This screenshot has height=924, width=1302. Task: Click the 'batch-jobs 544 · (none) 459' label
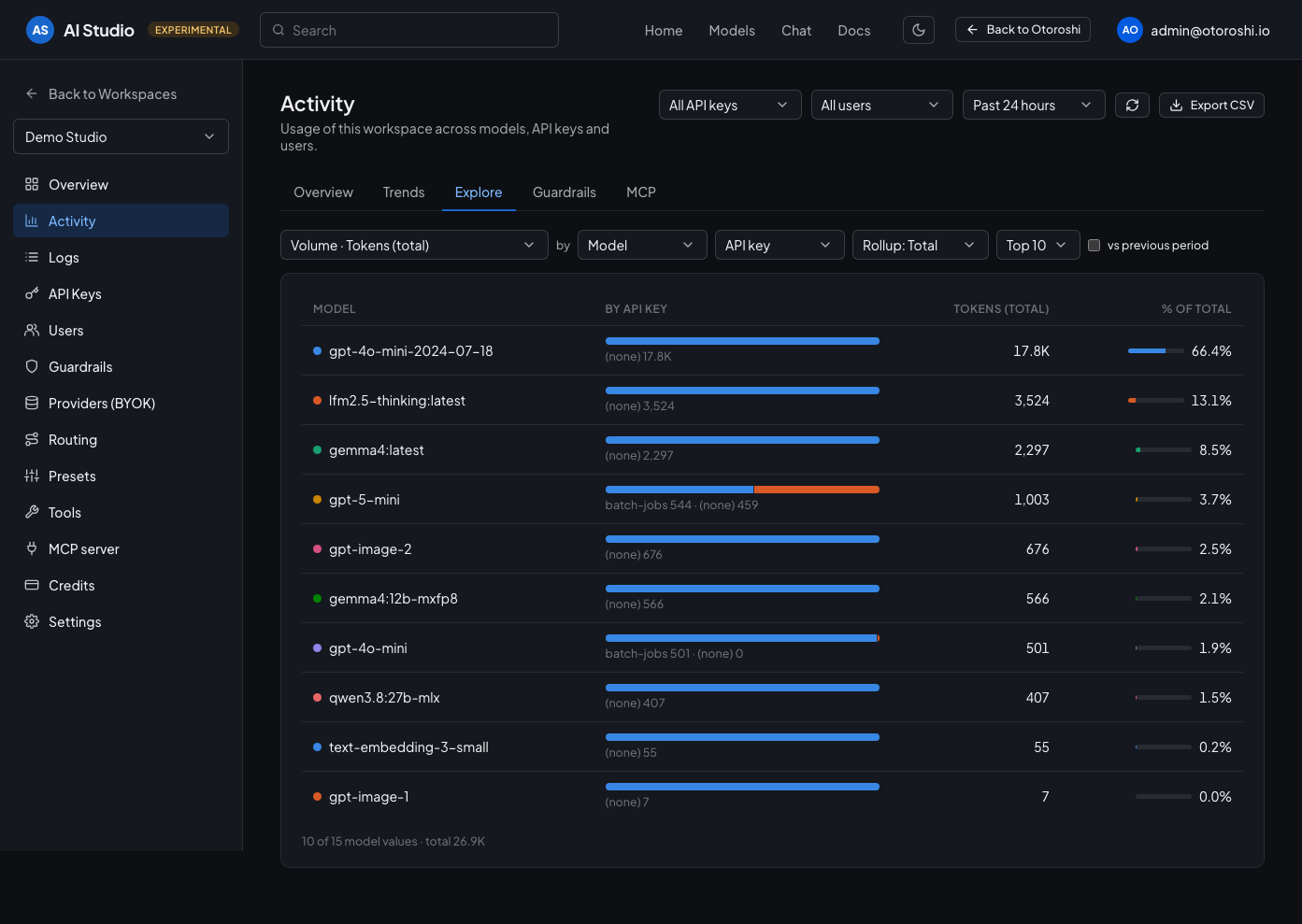point(681,505)
